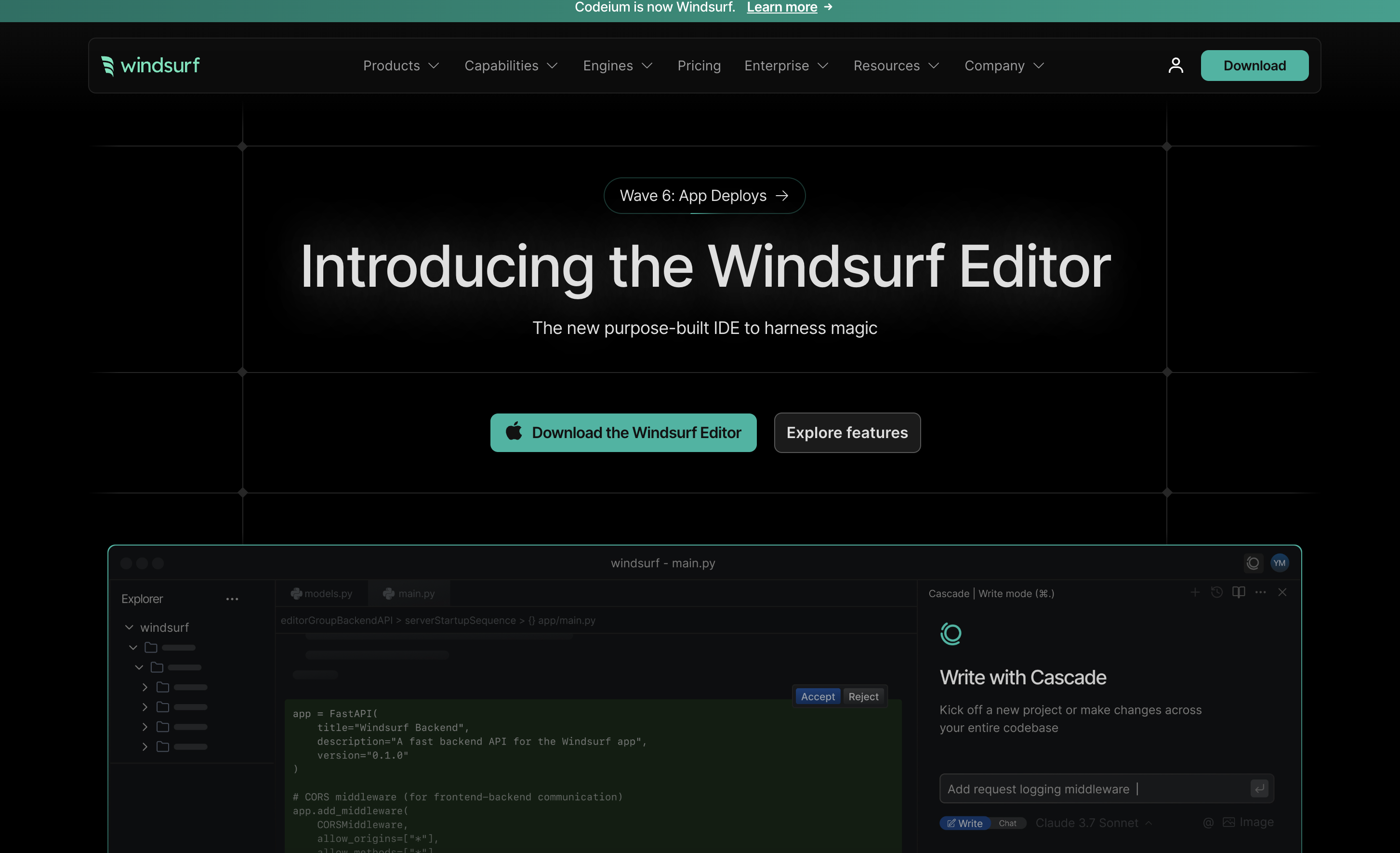Click the editorGroupBackendAPI breadcrumb

[x=336, y=621]
